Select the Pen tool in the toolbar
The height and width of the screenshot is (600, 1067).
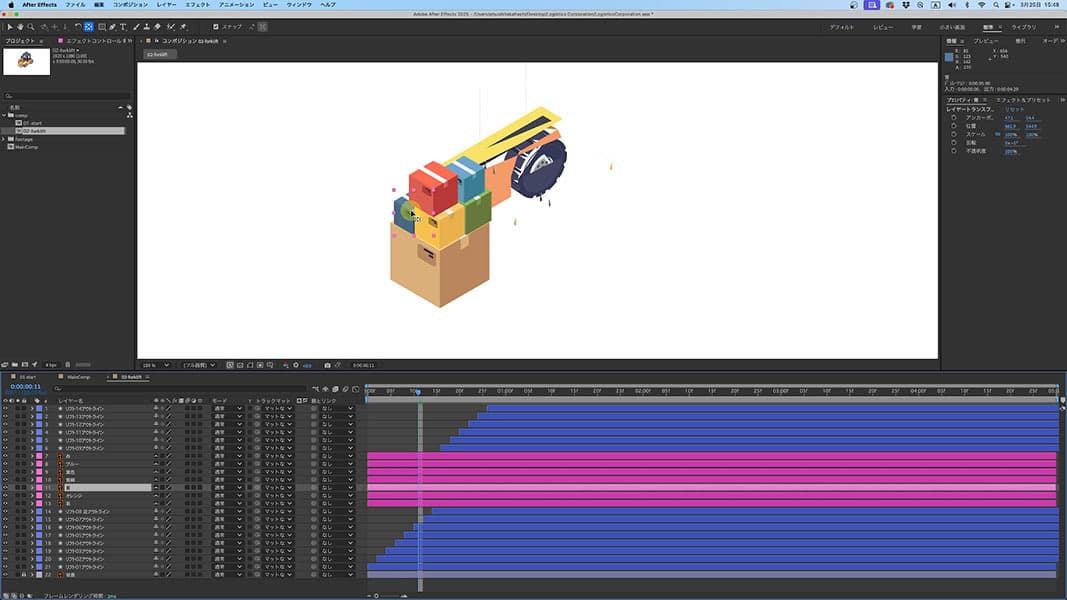click(112, 27)
